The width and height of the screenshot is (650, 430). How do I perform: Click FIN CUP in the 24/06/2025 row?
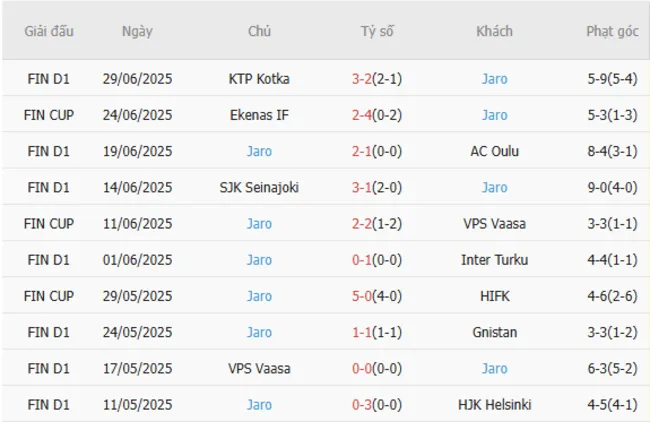(x=50, y=115)
